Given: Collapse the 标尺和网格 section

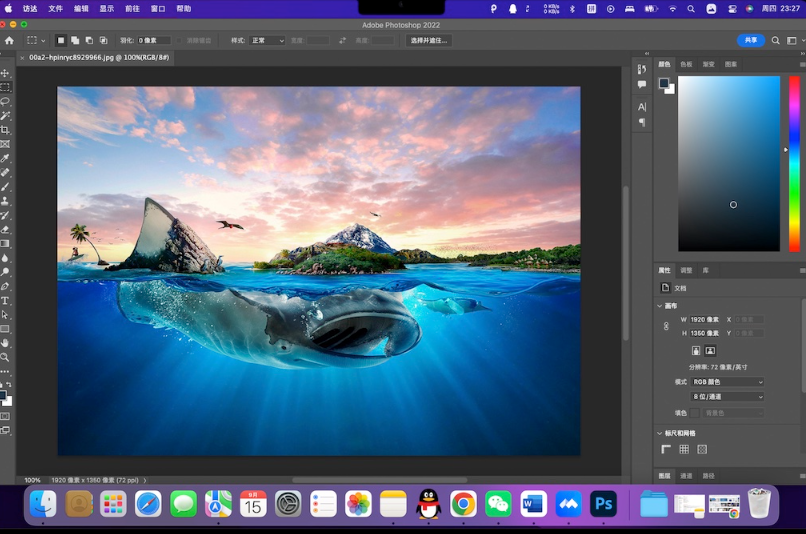Looking at the screenshot, I should pyautogui.click(x=660, y=433).
